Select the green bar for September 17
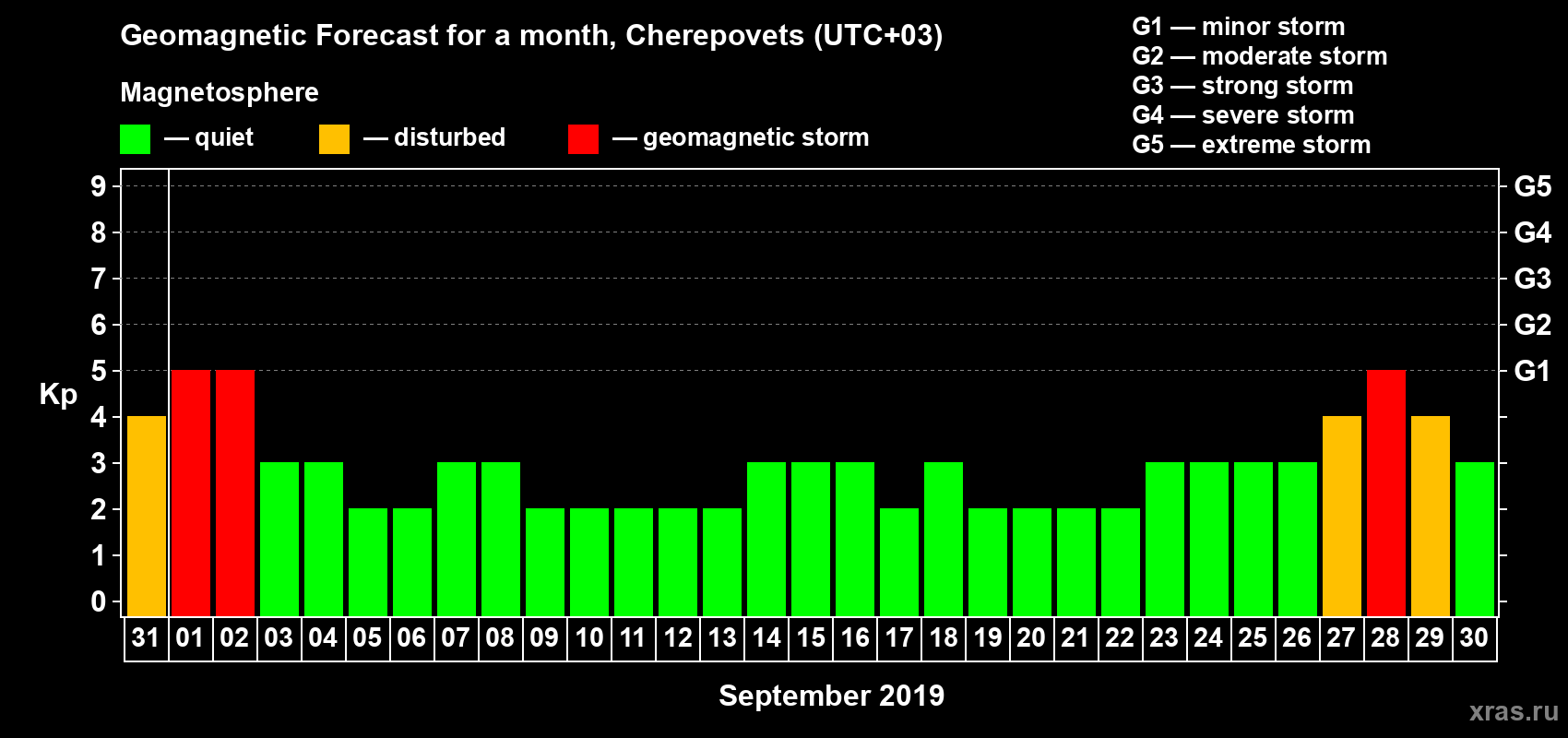The height and width of the screenshot is (738, 1568). [899, 562]
